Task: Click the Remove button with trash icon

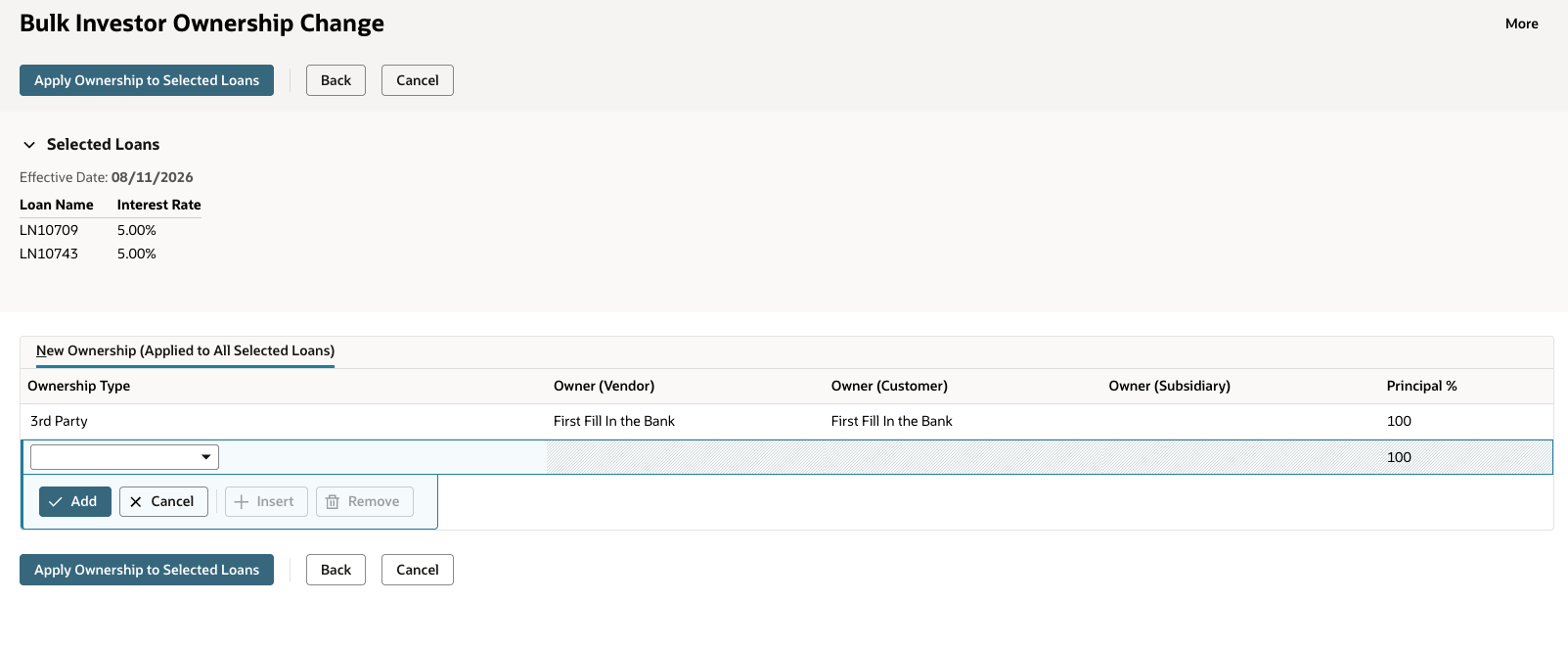Action: [364, 501]
